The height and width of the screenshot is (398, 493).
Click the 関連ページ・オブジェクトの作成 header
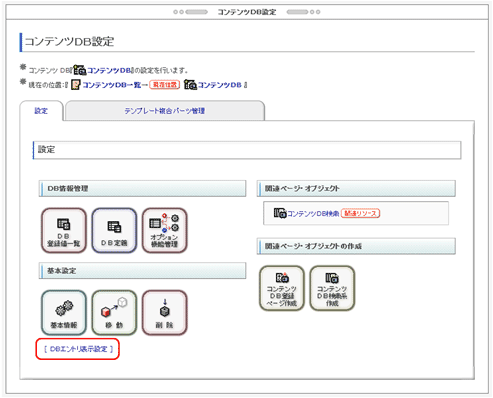click(x=356, y=246)
